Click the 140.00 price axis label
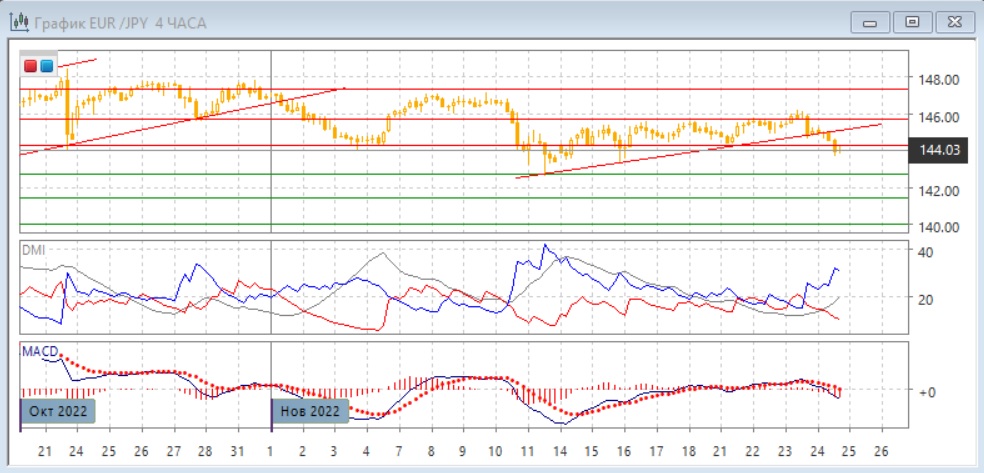Image resolution: width=984 pixels, height=473 pixels. point(939,227)
